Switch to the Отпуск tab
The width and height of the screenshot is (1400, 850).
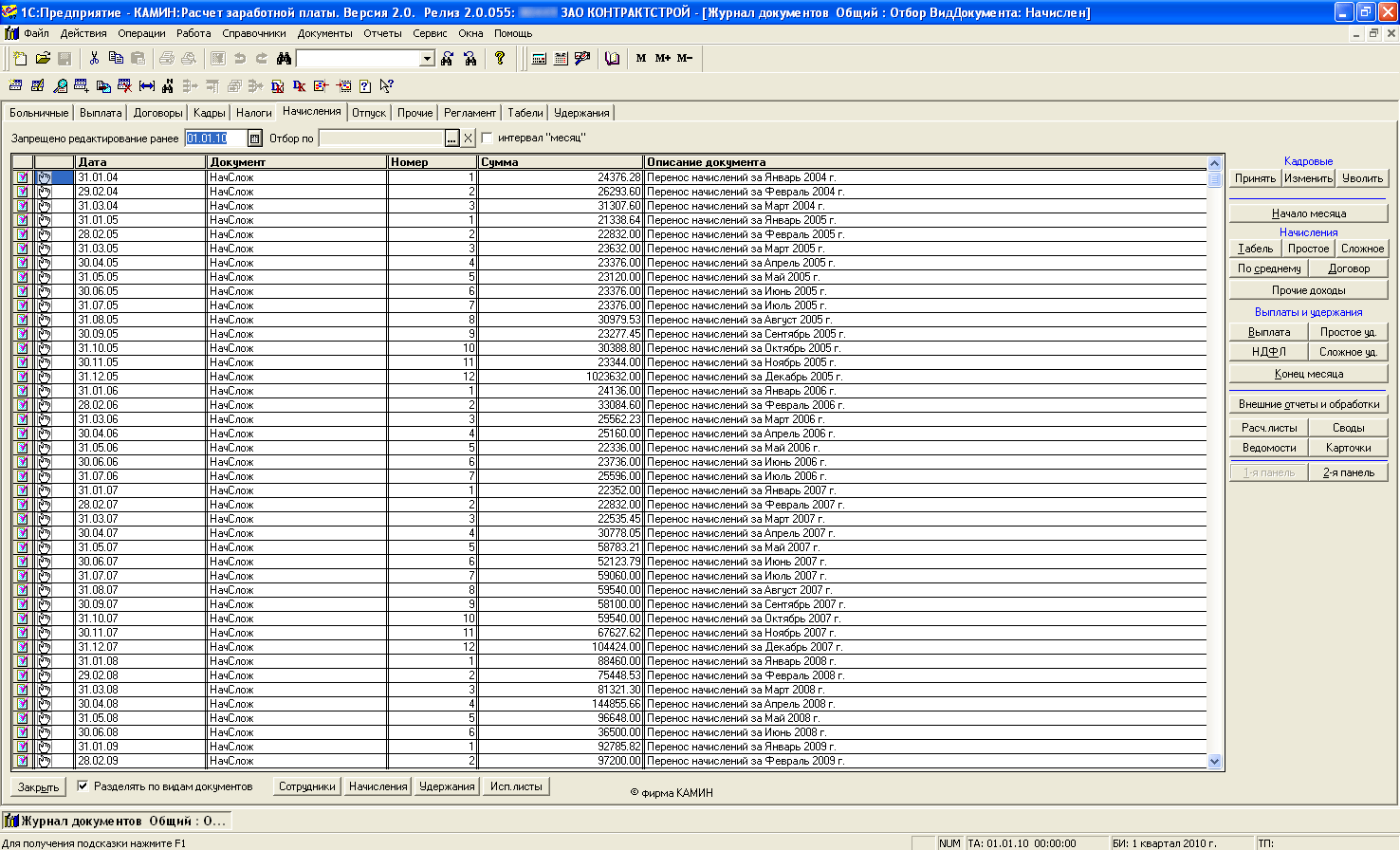369,113
